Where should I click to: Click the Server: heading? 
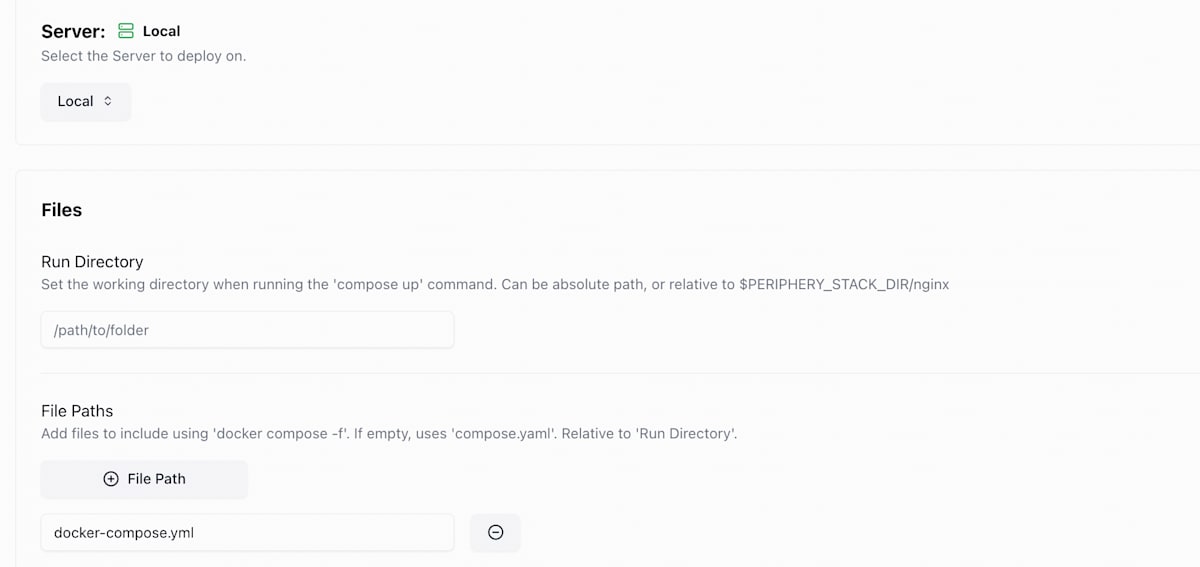(x=73, y=31)
